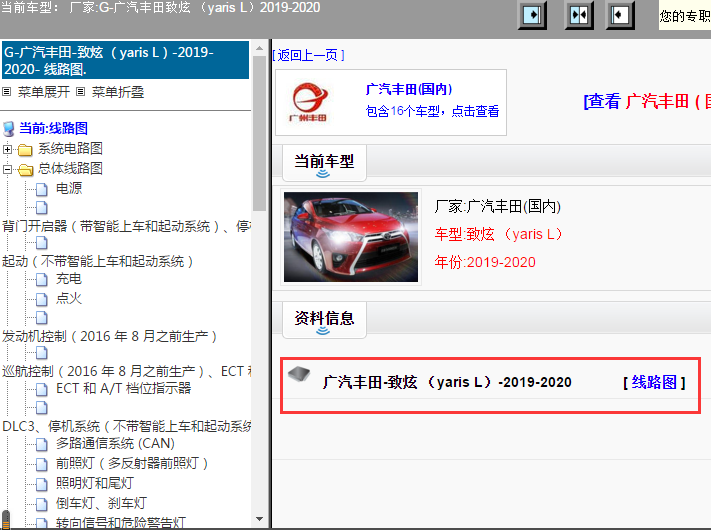
Task: Open the 线路图 link in the info row
Action: point(654,382)
